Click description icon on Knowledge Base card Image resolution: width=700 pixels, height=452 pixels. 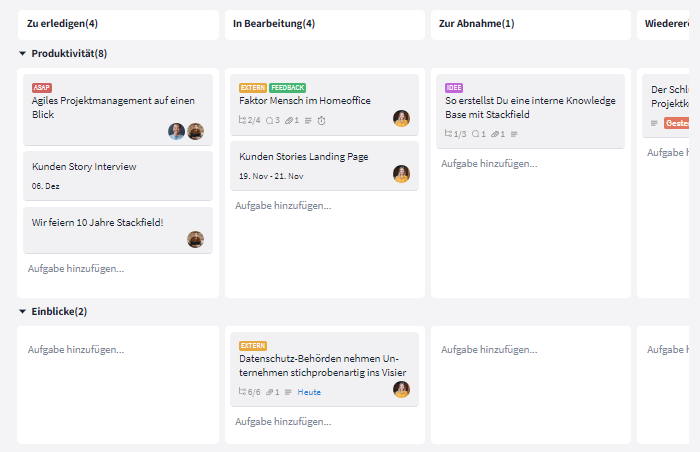(514, 133)
